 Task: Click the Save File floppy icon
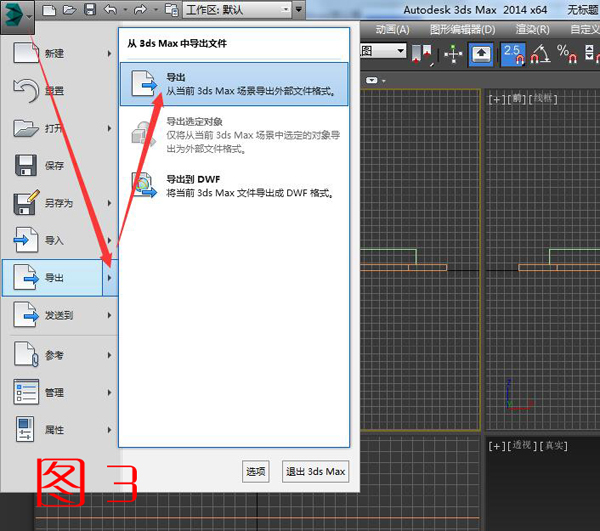tap(90, 10)
